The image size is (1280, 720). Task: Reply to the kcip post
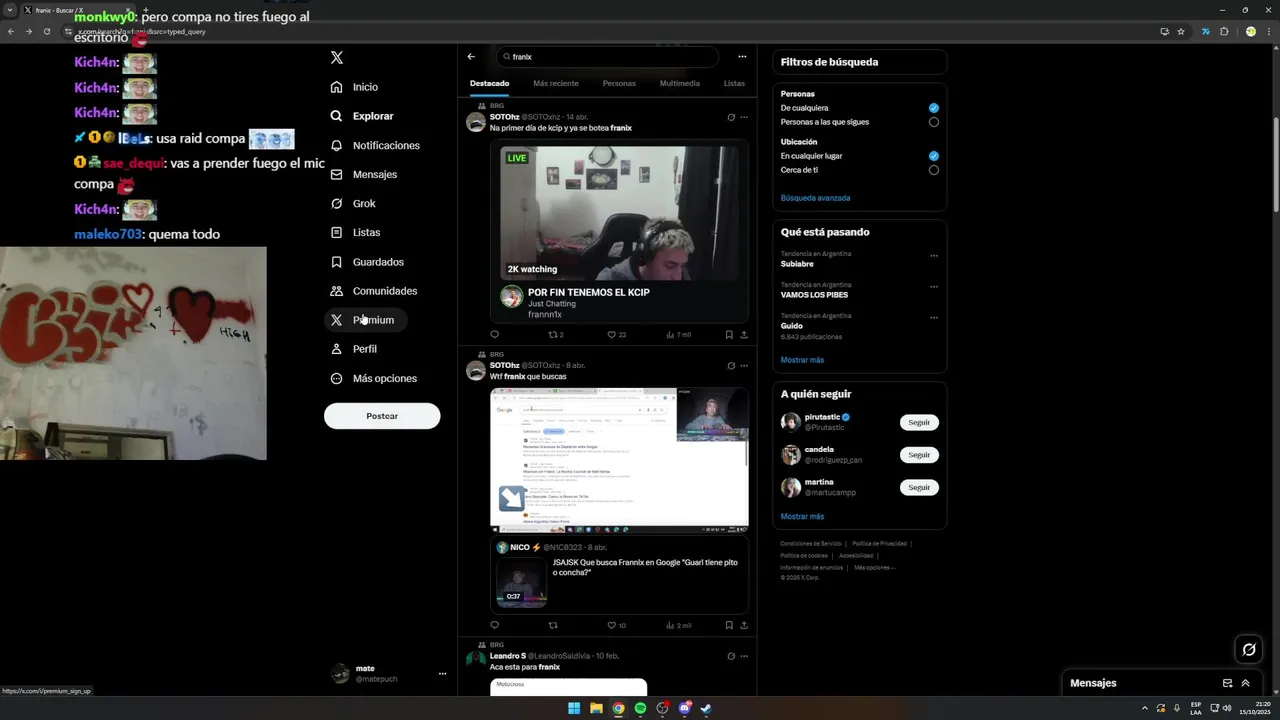[494, 335]
